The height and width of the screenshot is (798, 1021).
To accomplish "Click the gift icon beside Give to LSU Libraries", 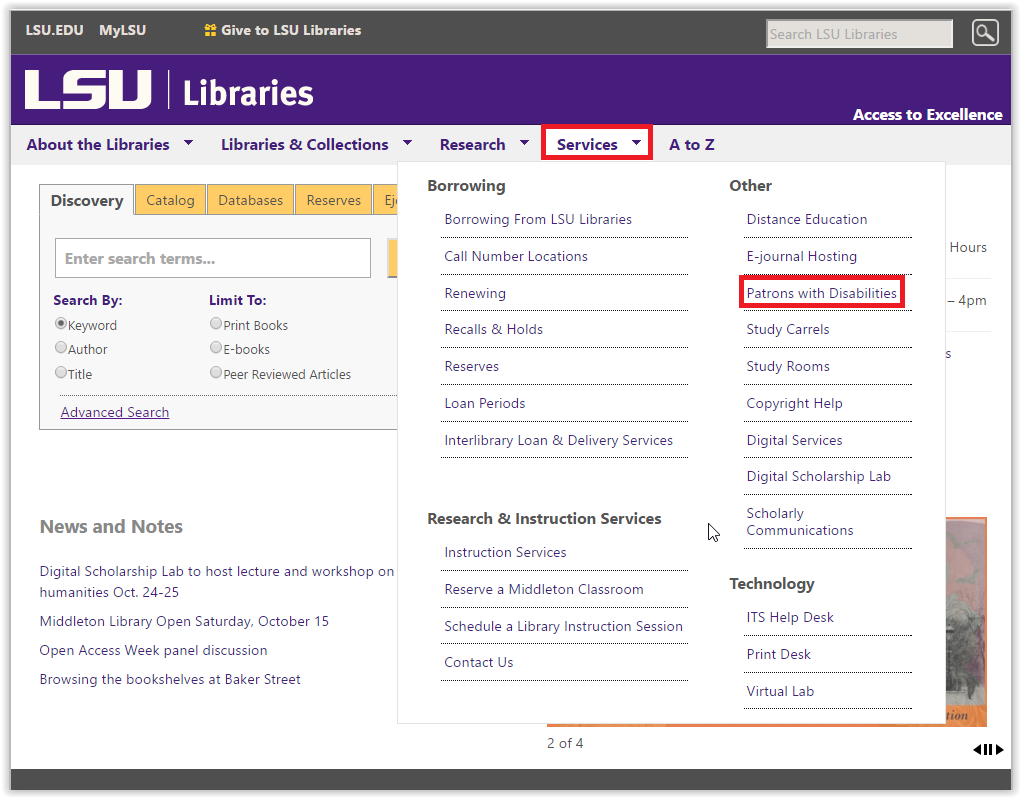I will (x=210, y=30).
